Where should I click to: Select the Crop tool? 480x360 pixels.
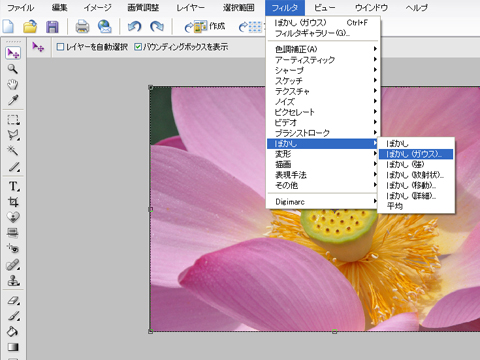[13, 202]
